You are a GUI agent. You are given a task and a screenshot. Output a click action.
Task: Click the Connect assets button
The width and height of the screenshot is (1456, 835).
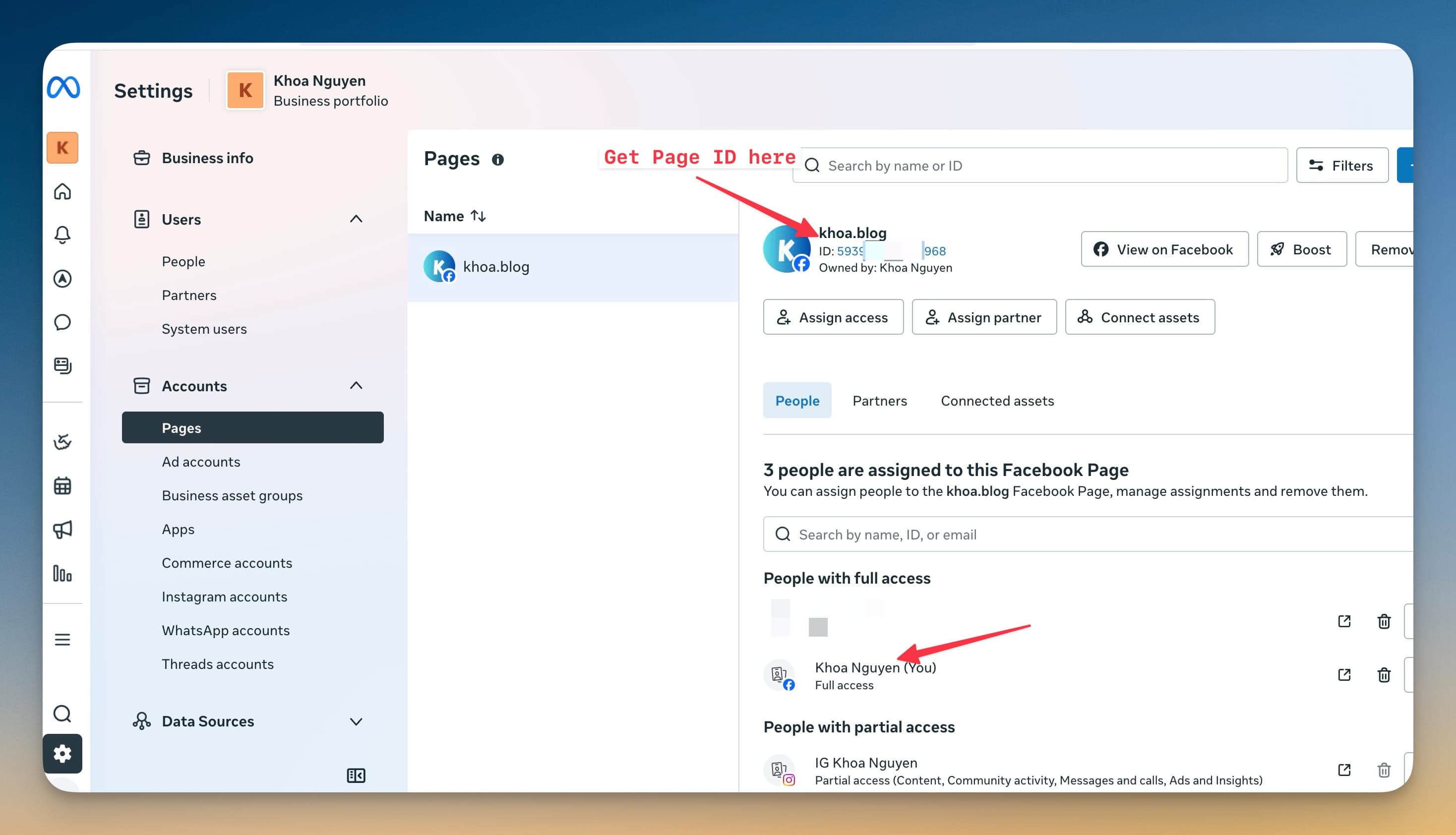pyautogui.click(x=1140, y=317)
